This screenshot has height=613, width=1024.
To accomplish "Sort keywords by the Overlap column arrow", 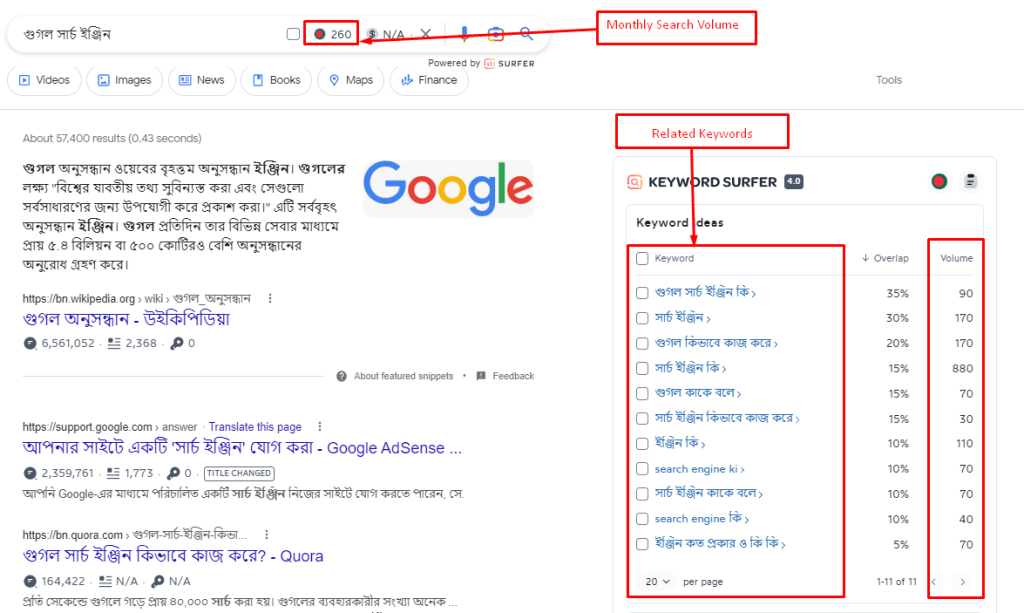I will 865,258.
